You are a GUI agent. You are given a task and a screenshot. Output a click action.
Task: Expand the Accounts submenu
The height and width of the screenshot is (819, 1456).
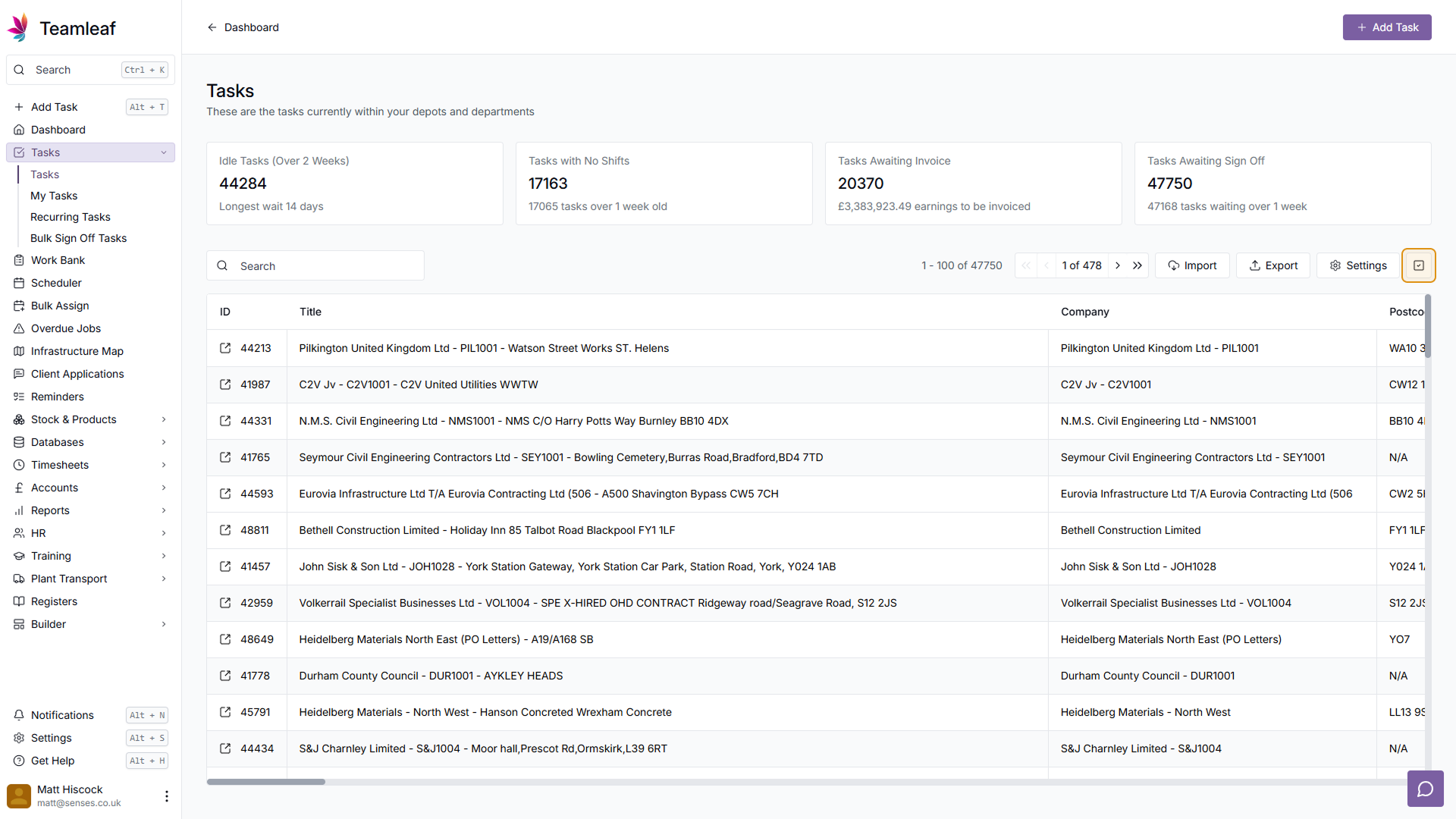click(x=164, y=488)
